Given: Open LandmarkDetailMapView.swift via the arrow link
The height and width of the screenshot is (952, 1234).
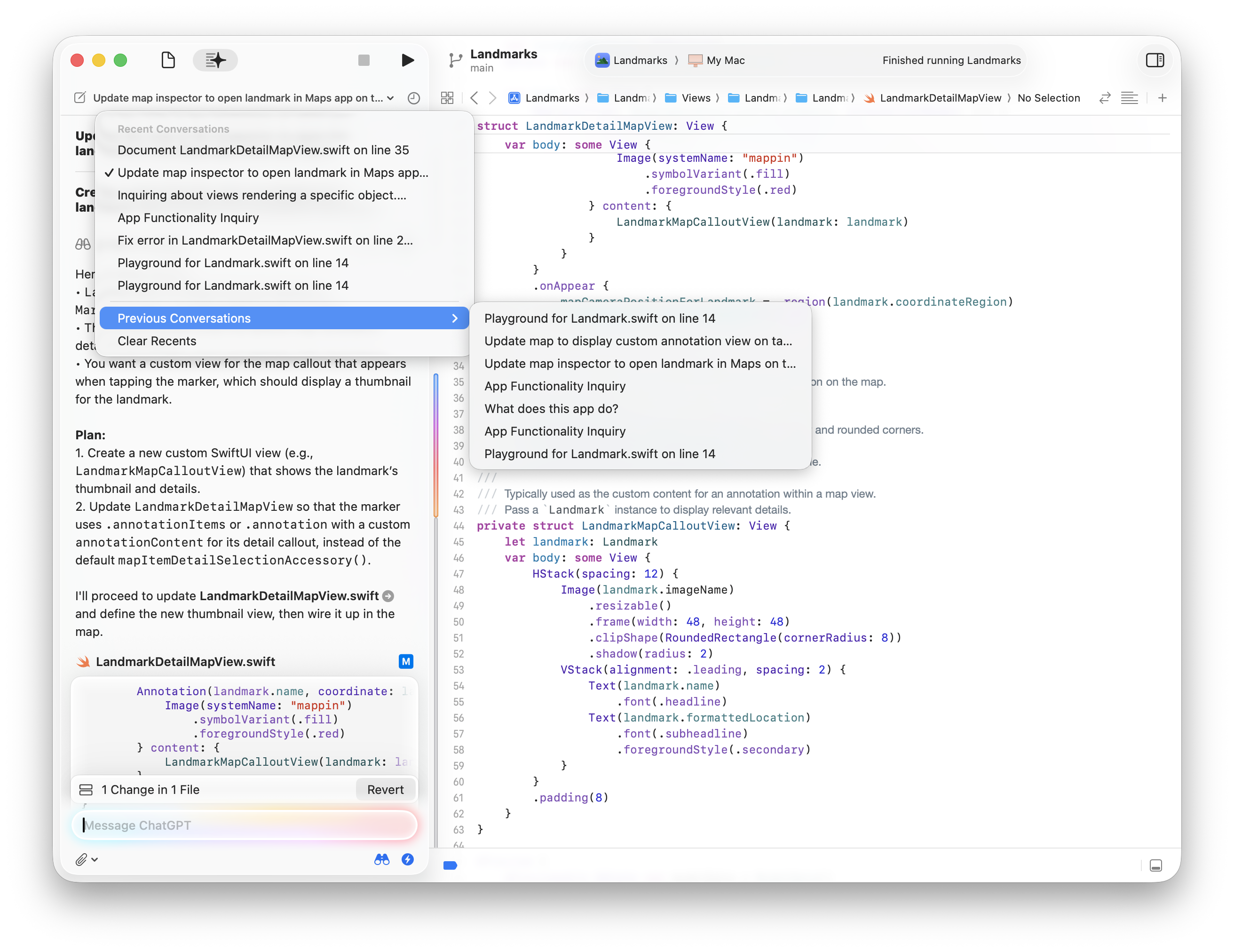Looking at the screenshot, I should coord(388,596).
